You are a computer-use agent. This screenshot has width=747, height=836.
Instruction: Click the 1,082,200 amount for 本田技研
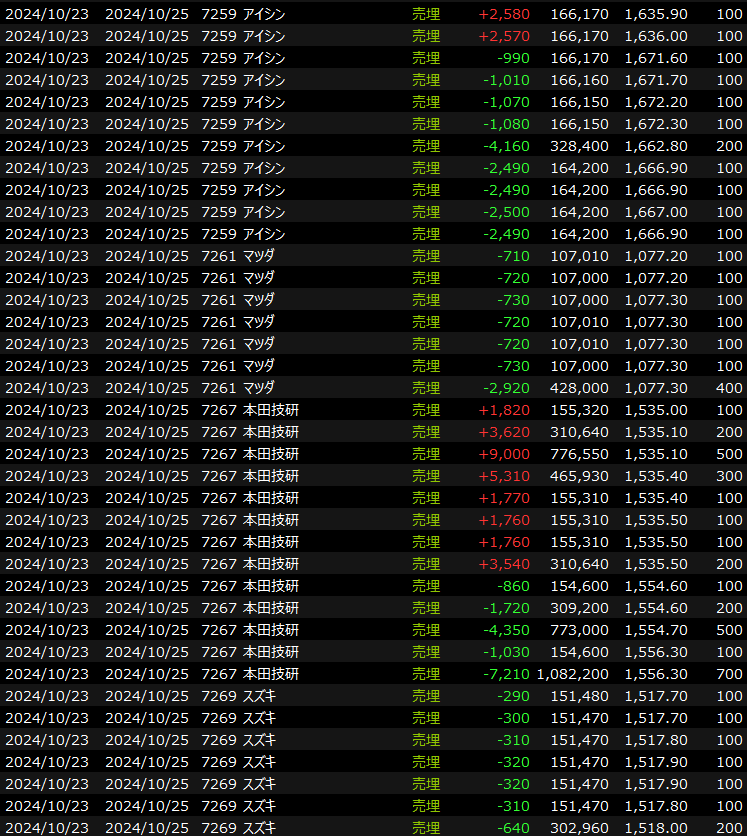[571, 674]
